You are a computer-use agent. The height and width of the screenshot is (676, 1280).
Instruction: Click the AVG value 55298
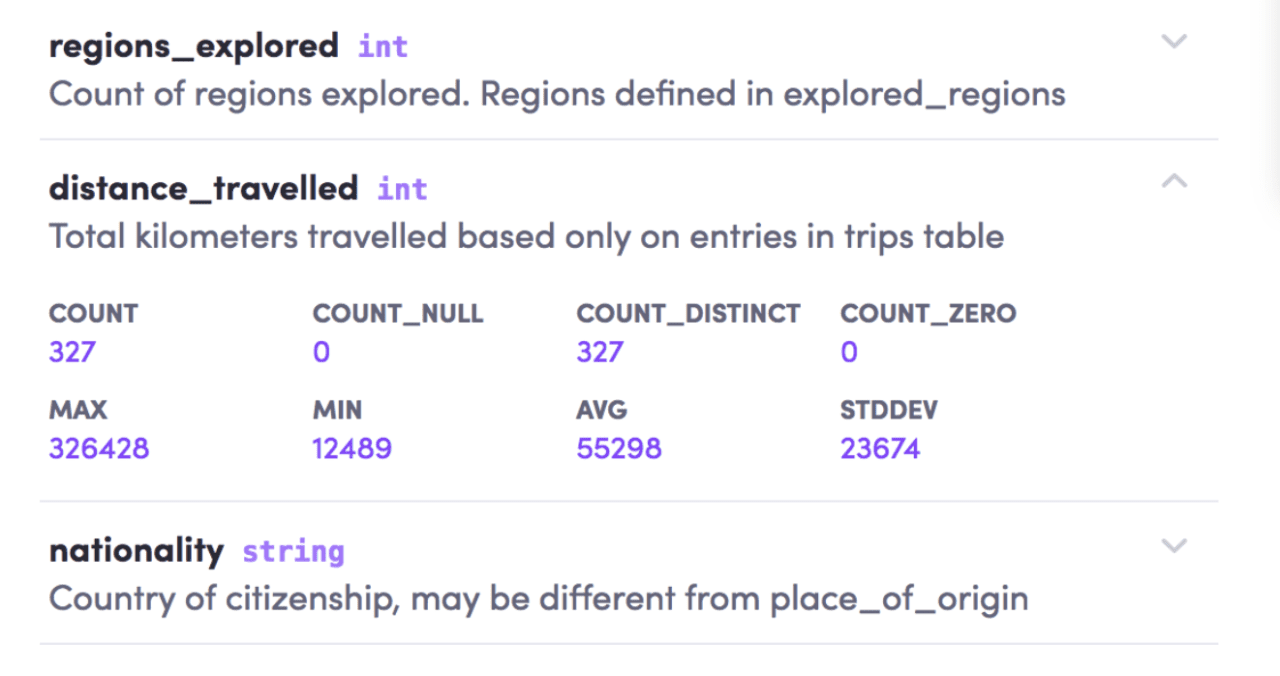[619, 448]
